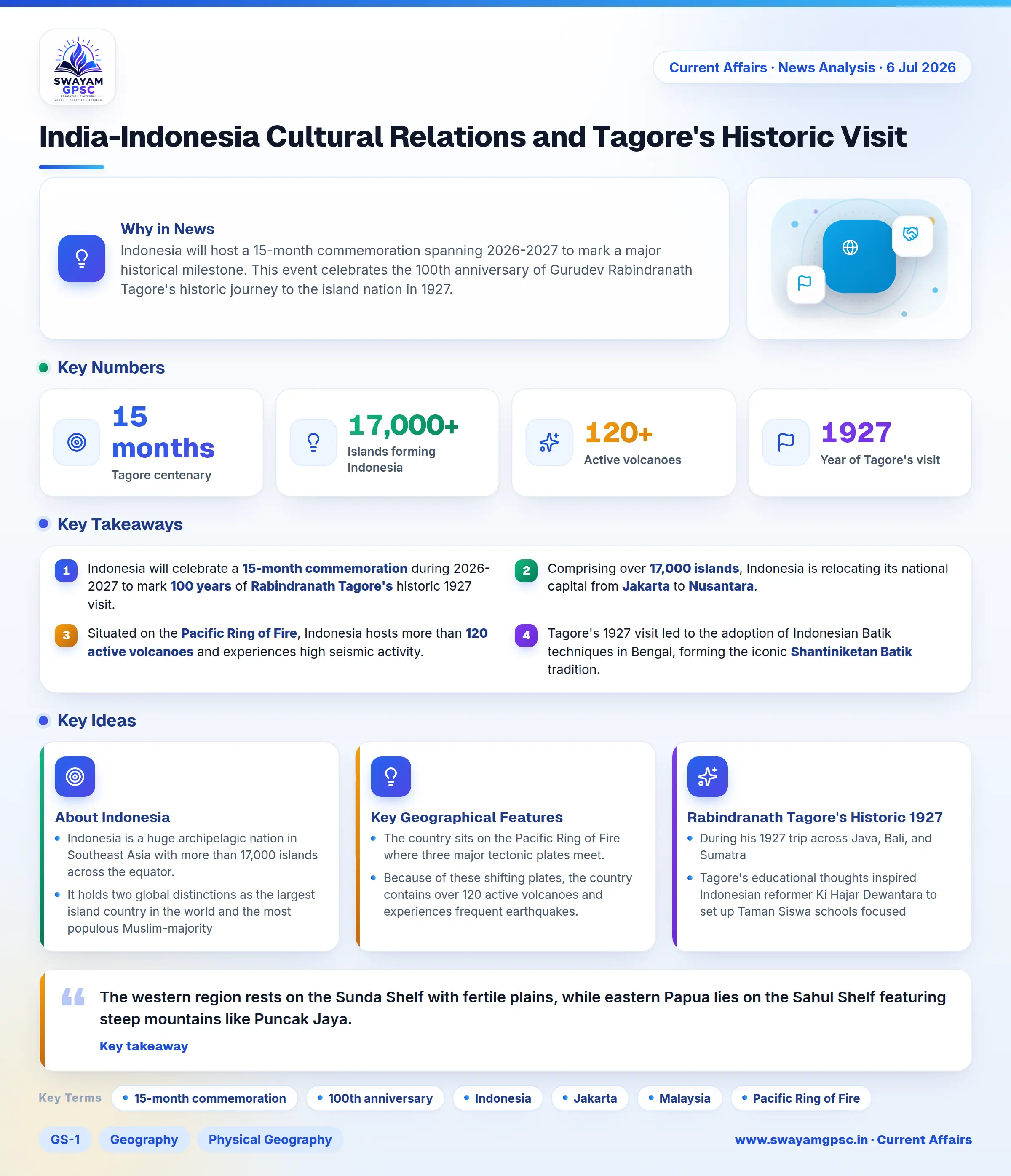
Task: Click the Current Affairs News Analysis date pill
Action: 812,67
